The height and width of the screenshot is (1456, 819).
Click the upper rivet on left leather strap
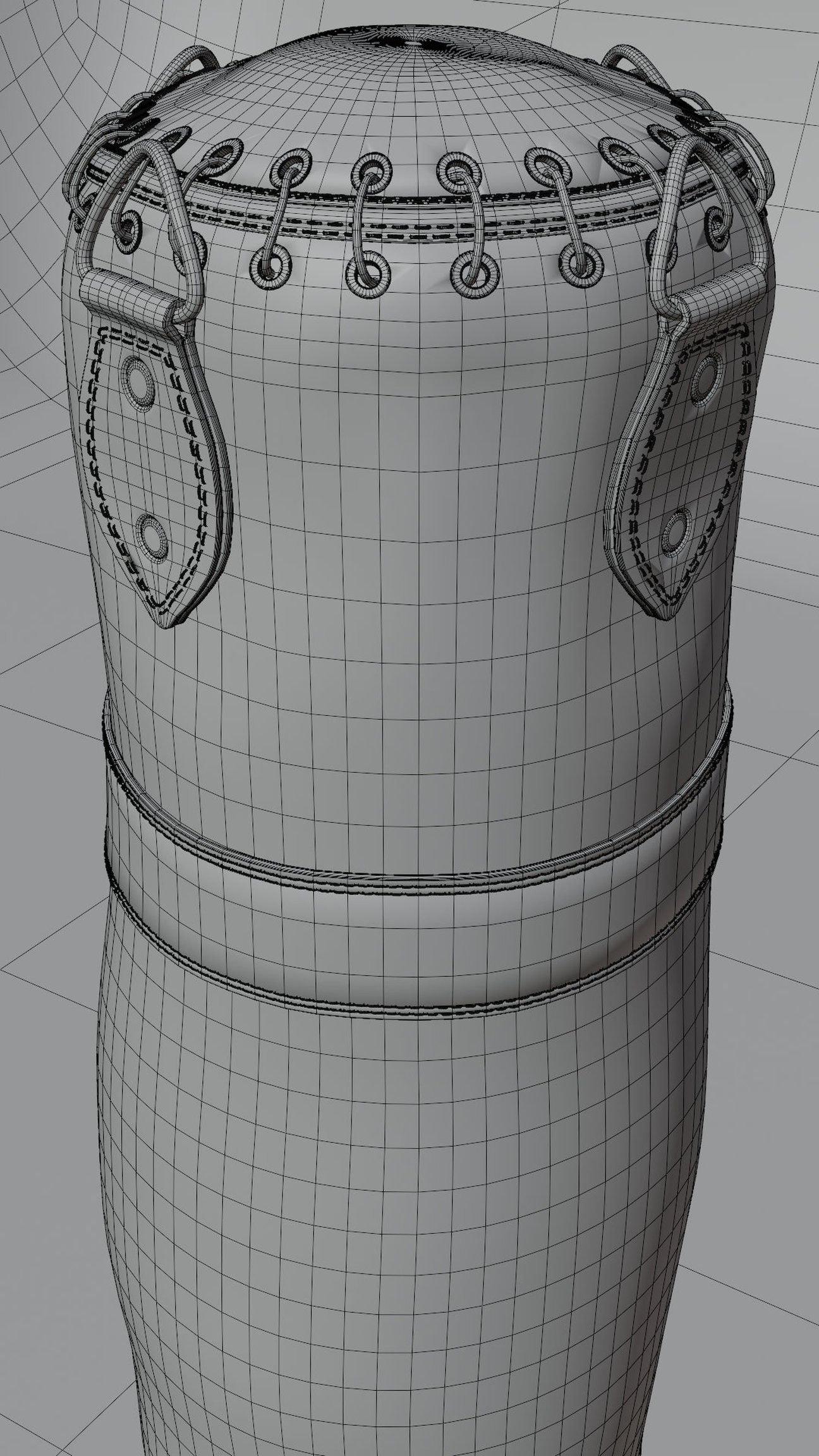(138, 380)
